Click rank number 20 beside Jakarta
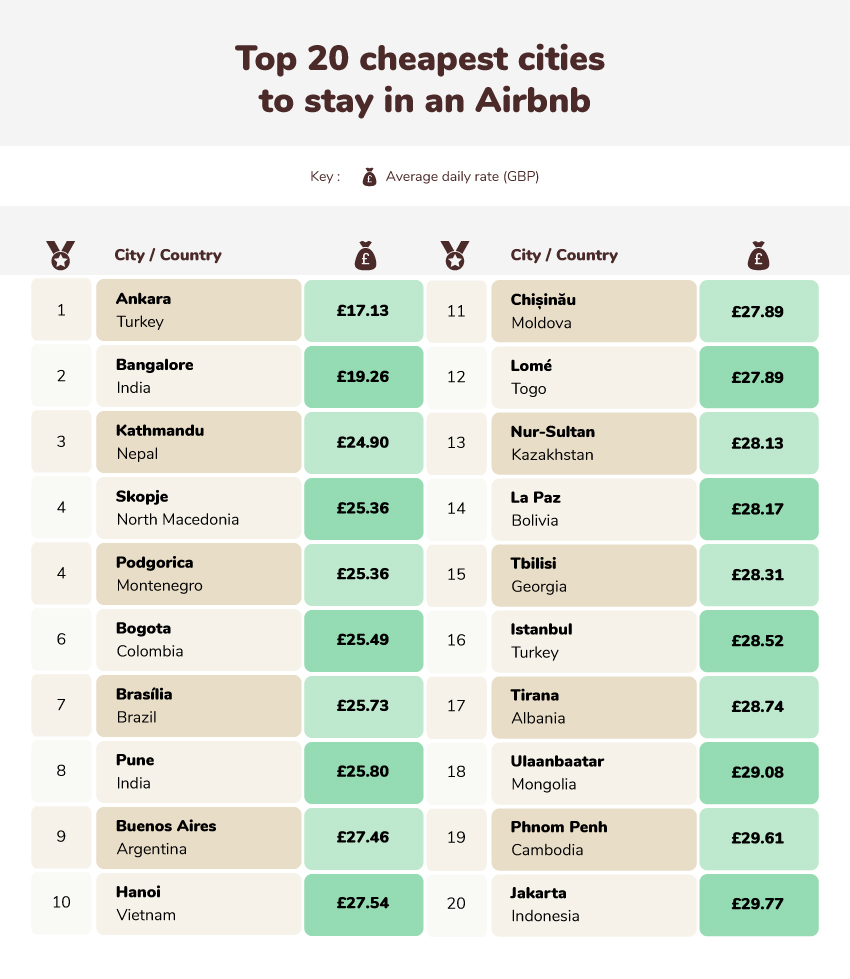This screenshot has width=850, height=979. click(456, 904)
